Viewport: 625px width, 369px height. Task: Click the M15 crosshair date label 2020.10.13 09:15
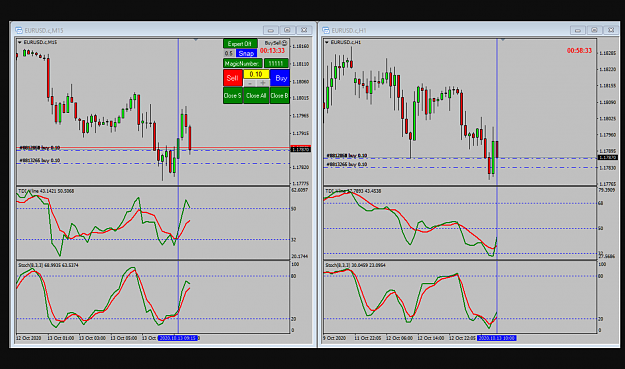tap(178, 338)
